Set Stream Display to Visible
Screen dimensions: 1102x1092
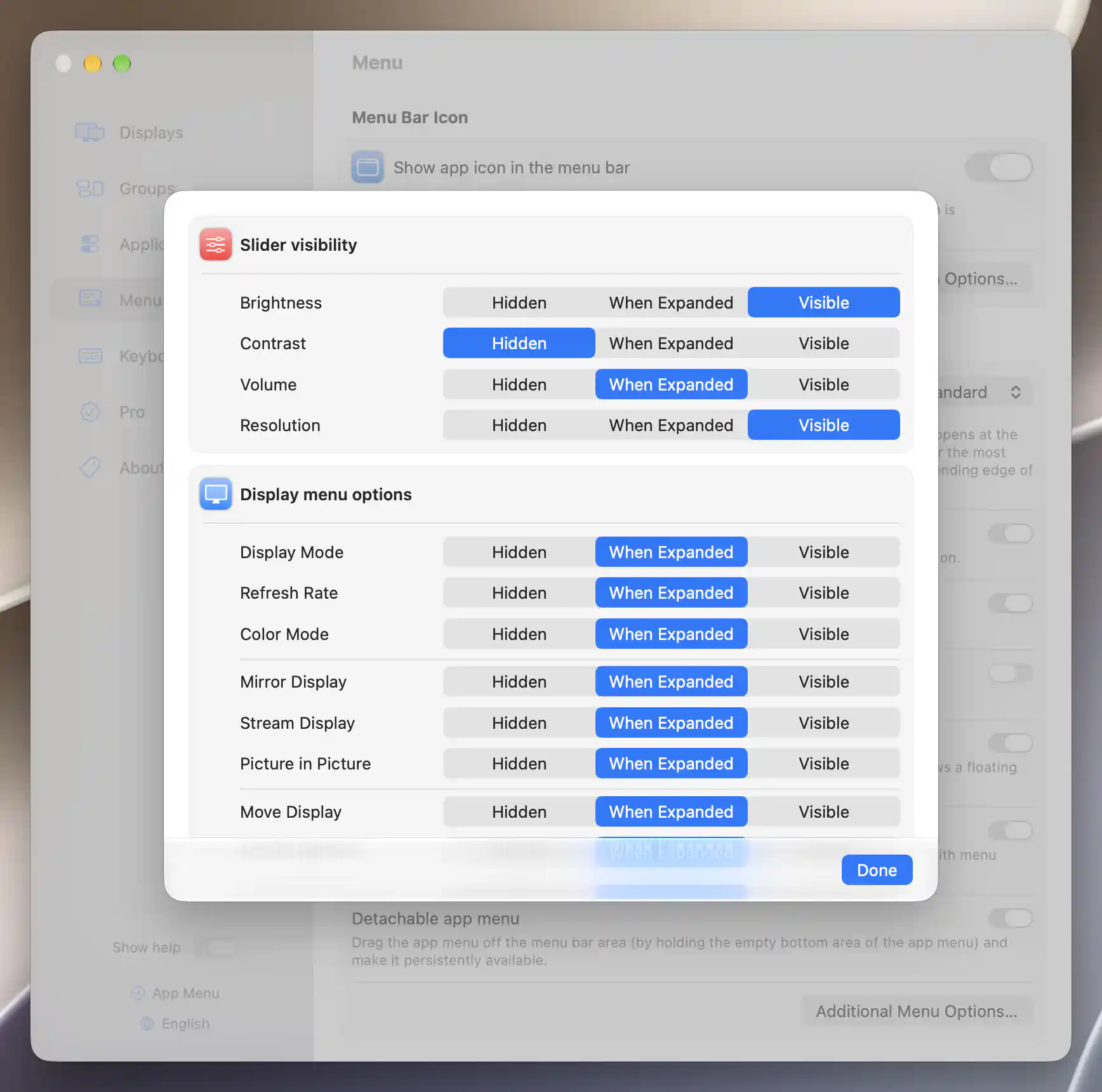[823, 722]
